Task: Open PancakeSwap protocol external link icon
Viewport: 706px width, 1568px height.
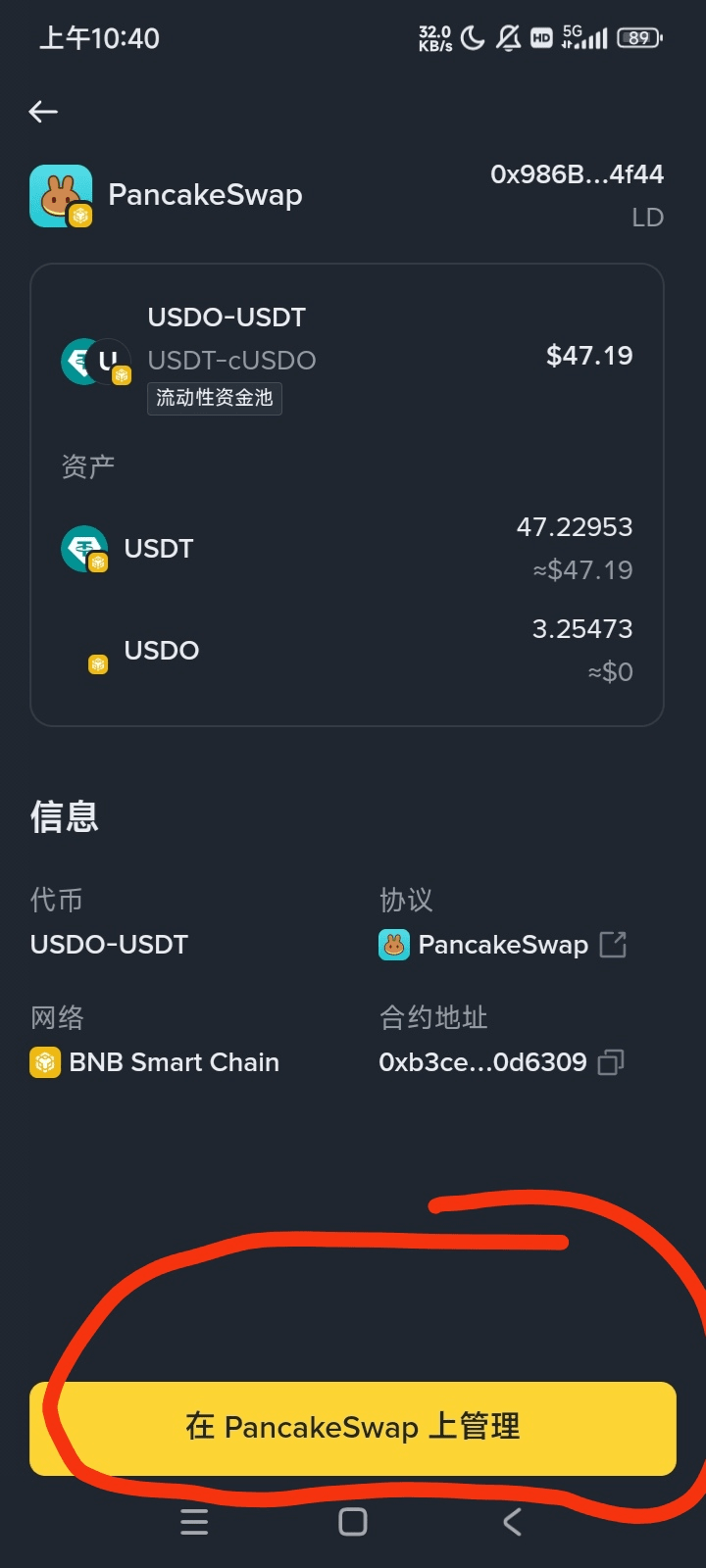Action: point(613,945)
